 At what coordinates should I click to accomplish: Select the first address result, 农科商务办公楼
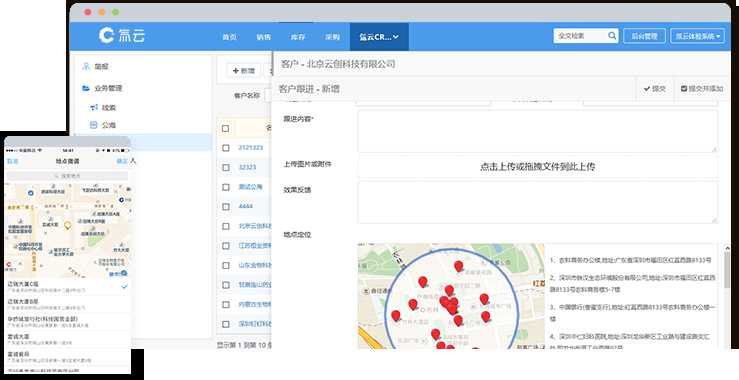(631, 260)
